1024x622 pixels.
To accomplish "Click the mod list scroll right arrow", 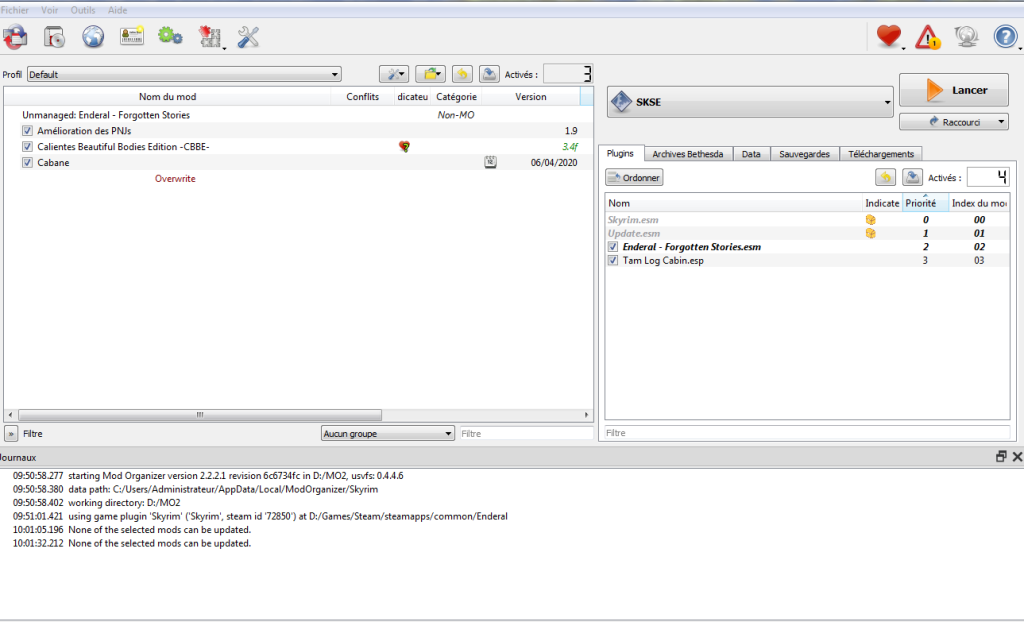I will [586, 415].
